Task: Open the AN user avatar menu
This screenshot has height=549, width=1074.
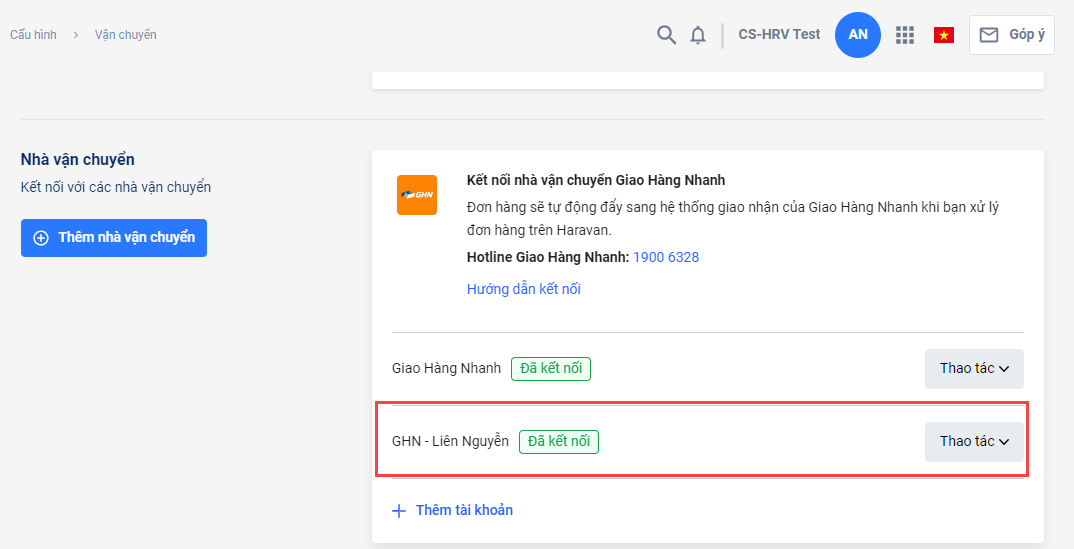Action: tap(857, 35)
